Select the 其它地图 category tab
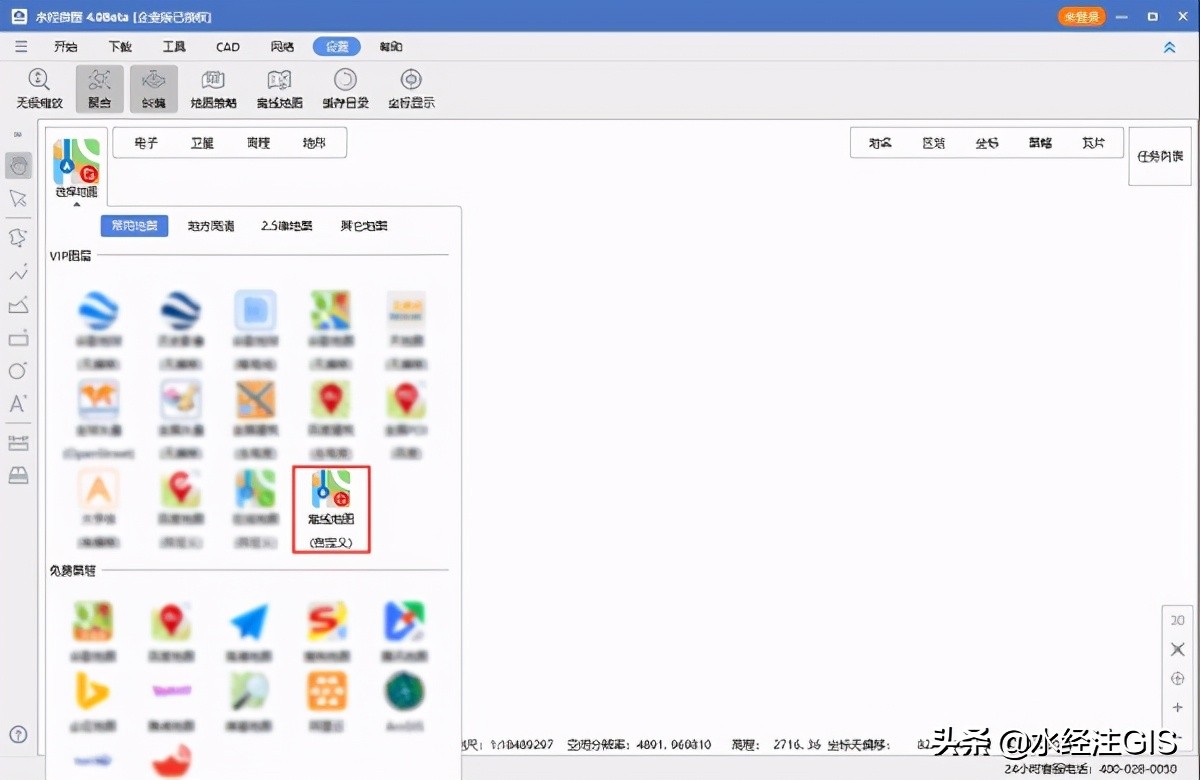 click(x=364, y=226)
